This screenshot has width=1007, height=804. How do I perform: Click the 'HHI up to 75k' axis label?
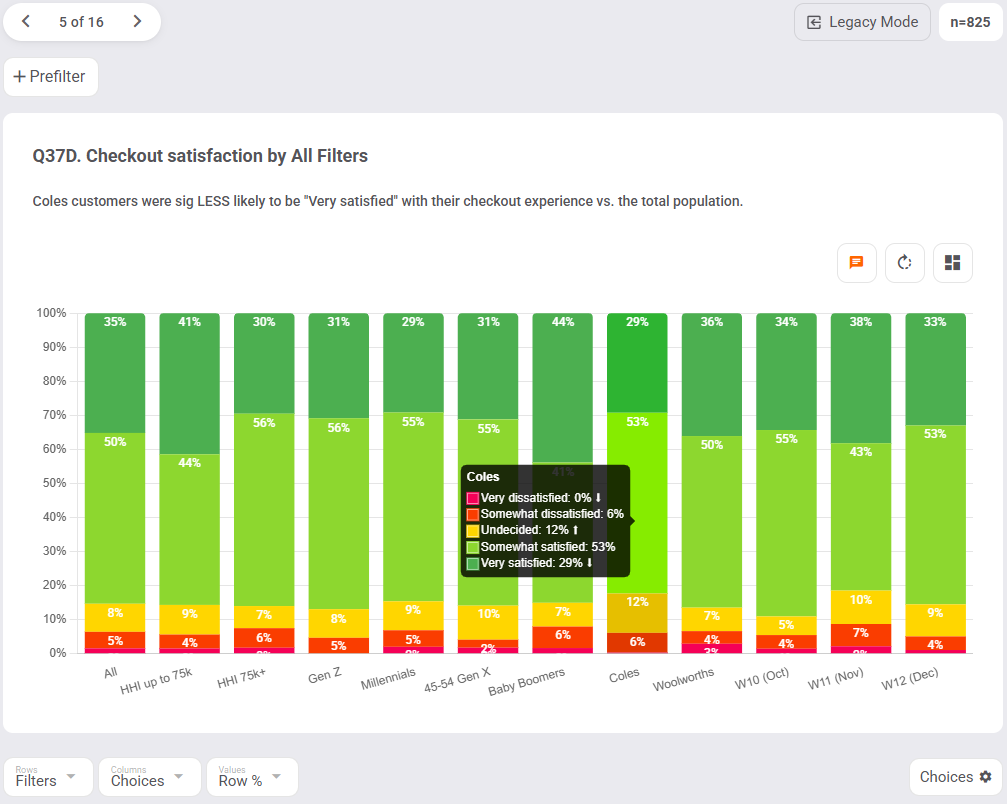coord(156,681)
